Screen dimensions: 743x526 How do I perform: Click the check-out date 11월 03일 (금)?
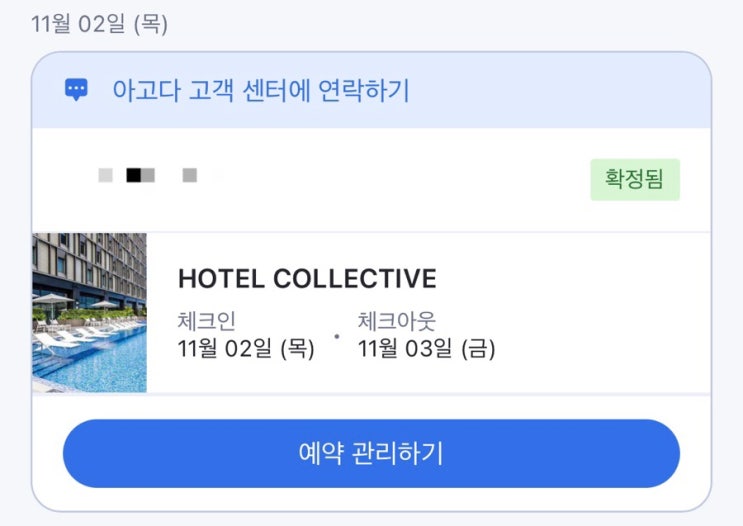click(x=427, y=349)
